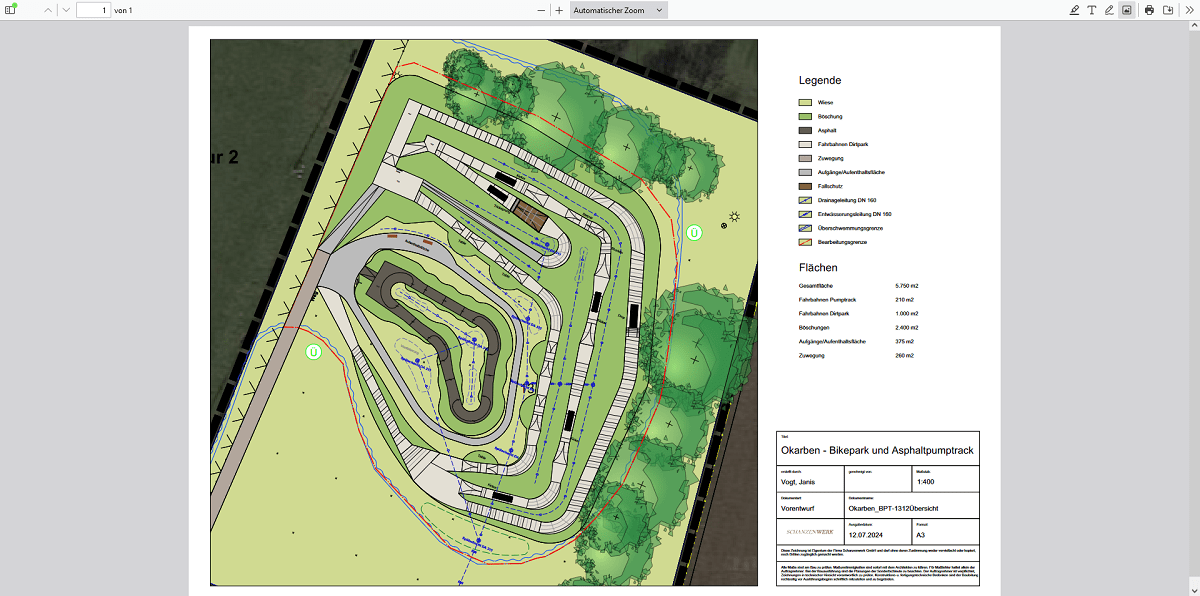Go to previous page arrow
The width and height of the screenshot is (1200, 596).
click(47, 10)
